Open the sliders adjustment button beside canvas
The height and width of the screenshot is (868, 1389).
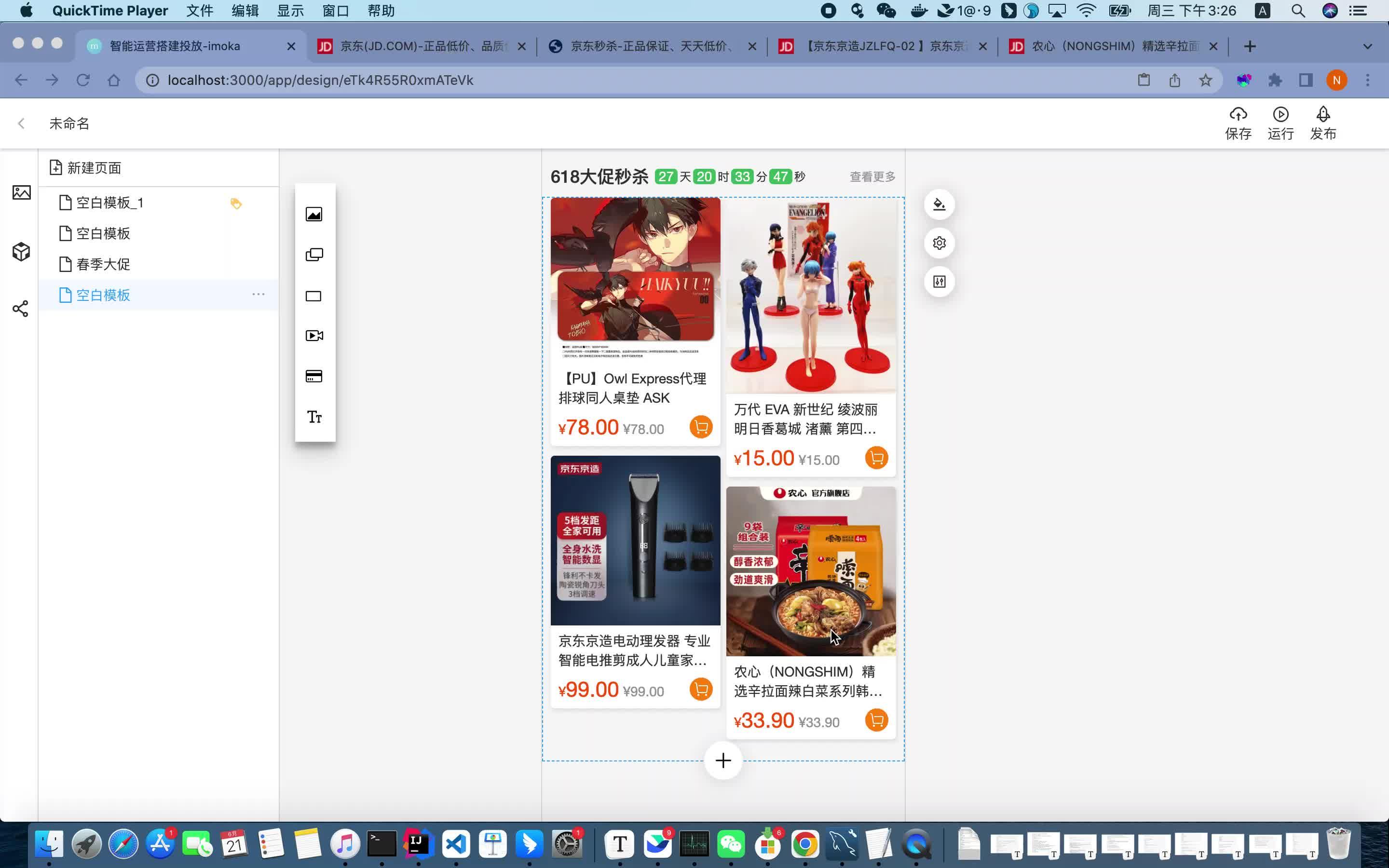[940, 281]
